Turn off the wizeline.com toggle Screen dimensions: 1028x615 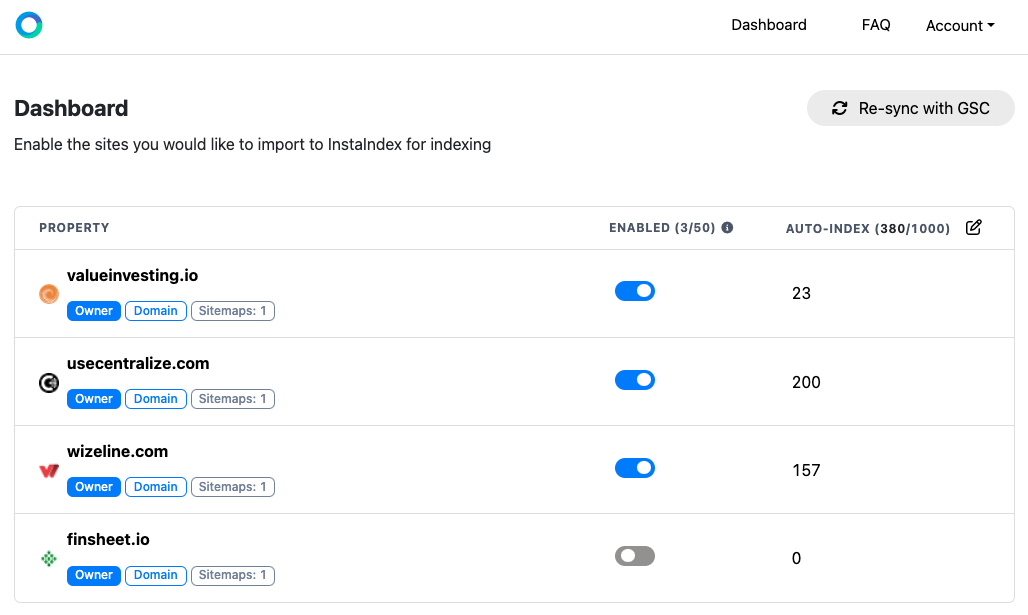[635, 468]
